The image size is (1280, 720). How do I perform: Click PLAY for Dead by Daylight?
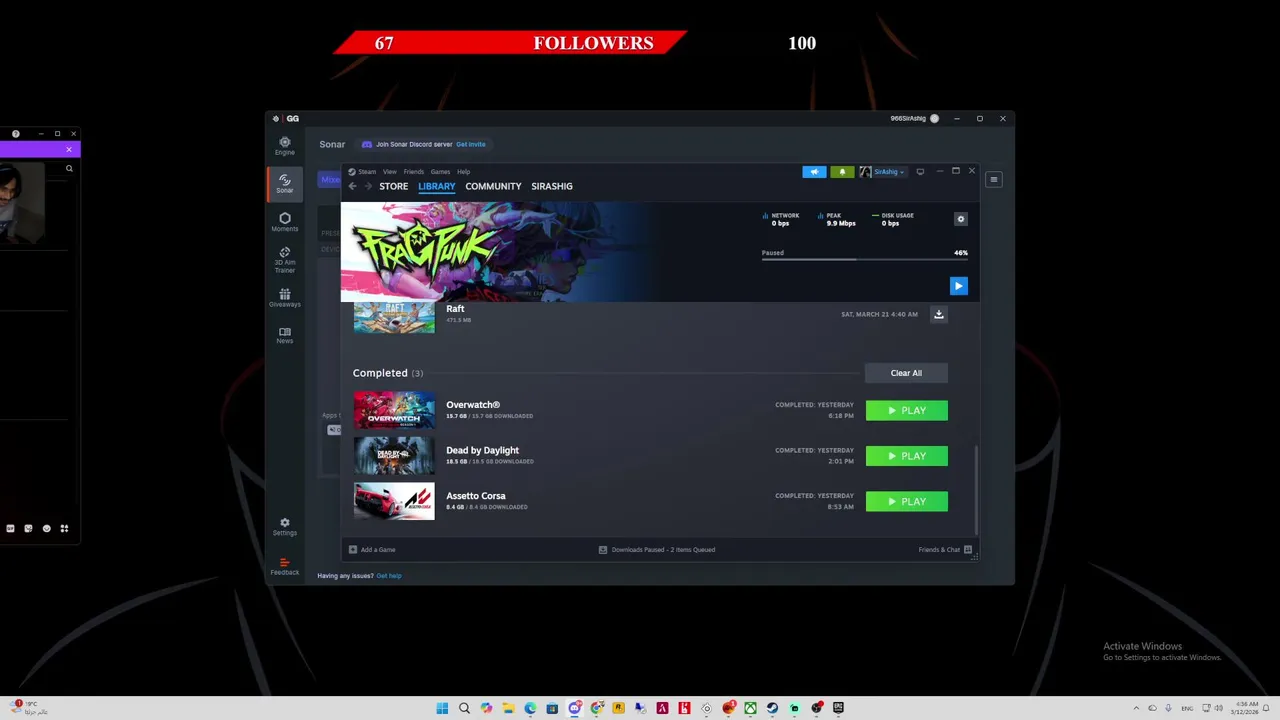[x=906, y=456]
